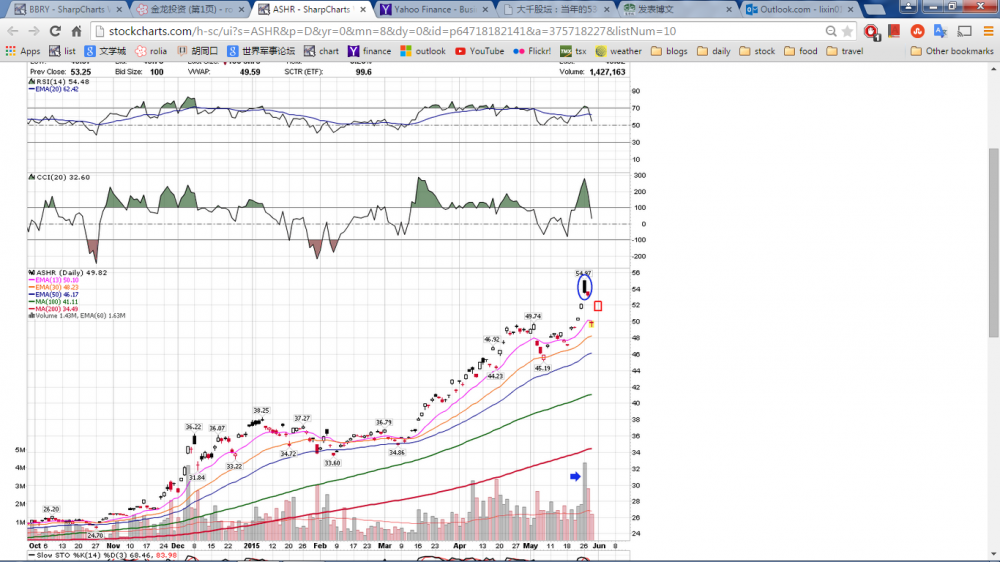Expand the stock bookmarks folder
This screenshot has height=562, width=1000.
756,51
